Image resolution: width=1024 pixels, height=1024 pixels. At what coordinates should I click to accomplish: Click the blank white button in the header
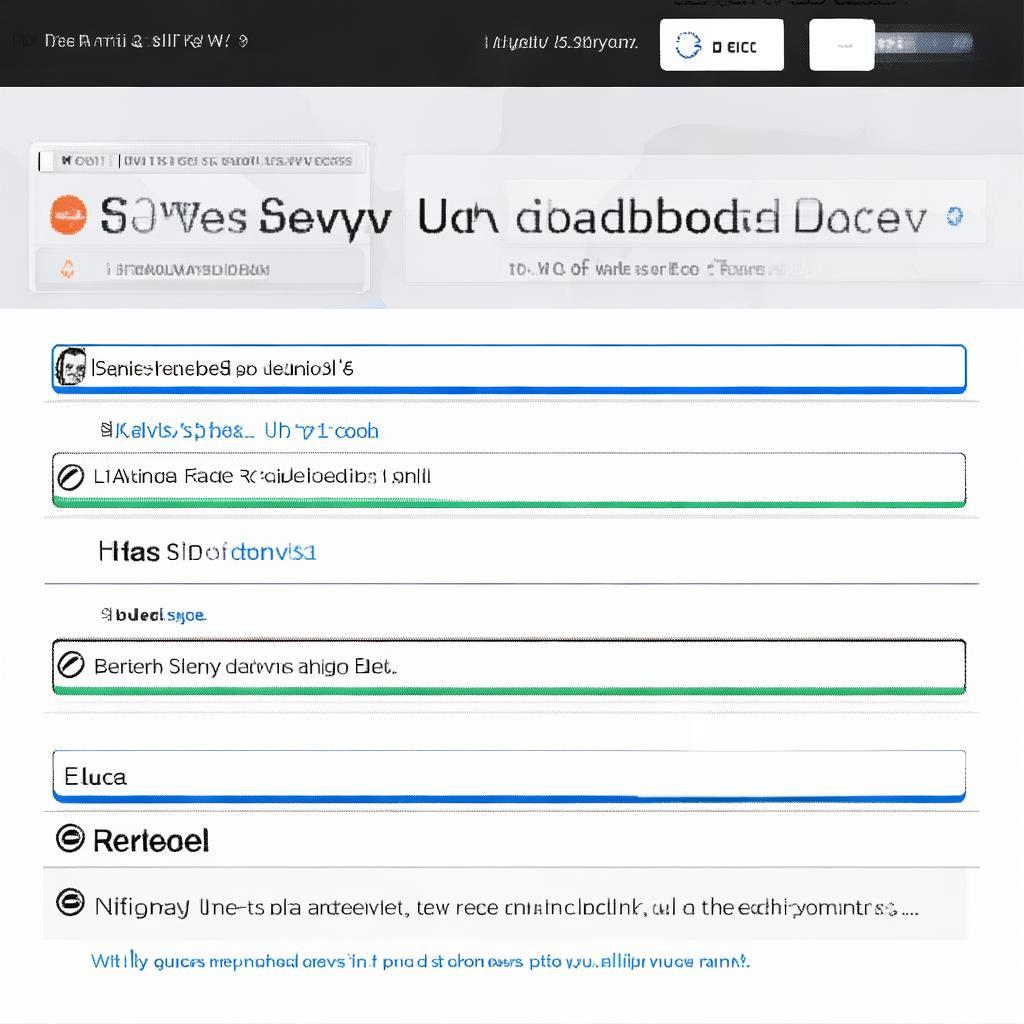(842, 45)
